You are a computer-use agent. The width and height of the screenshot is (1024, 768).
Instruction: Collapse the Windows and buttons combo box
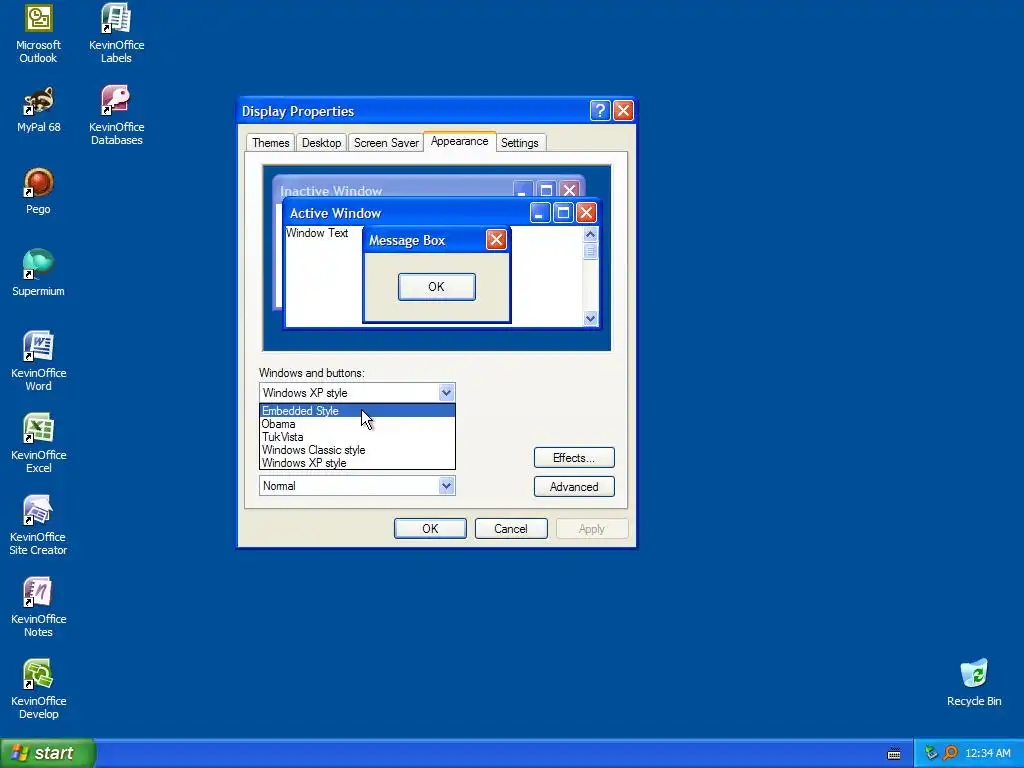(x=357, y=392)
